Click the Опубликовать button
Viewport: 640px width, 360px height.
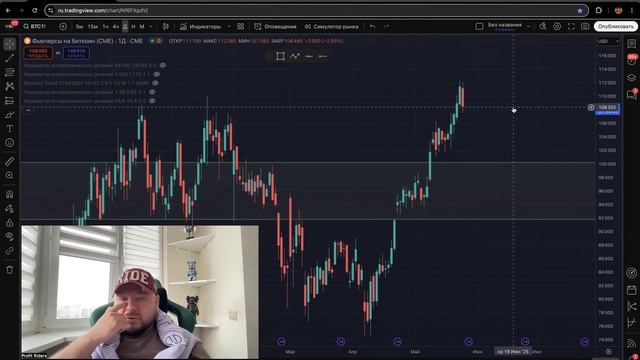click(x=615, y=27)
